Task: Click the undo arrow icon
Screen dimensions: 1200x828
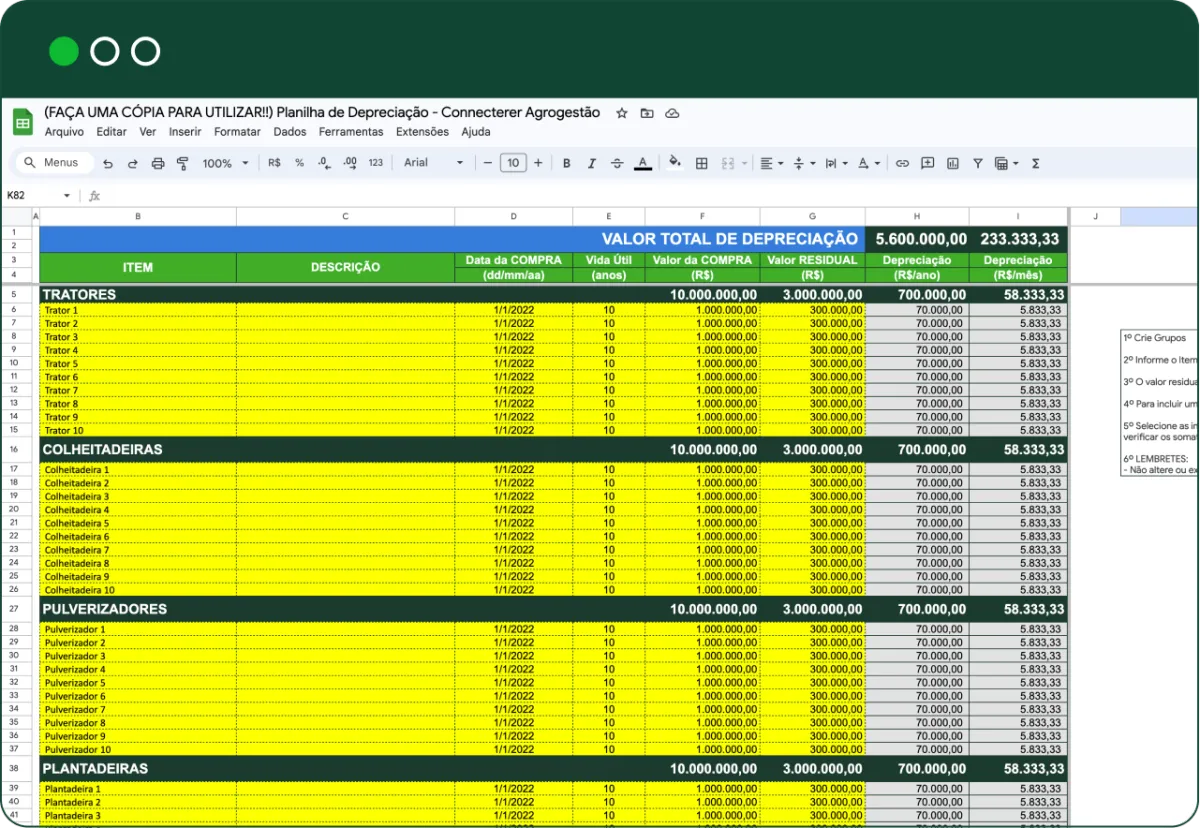Action: coord(108,163)
